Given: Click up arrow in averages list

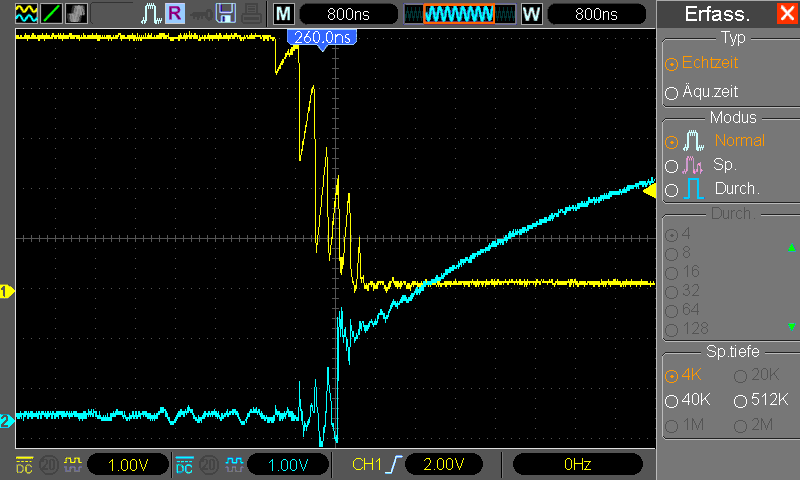Looking at the screenshot, I should pyautogui.click(x=791, y=248).
